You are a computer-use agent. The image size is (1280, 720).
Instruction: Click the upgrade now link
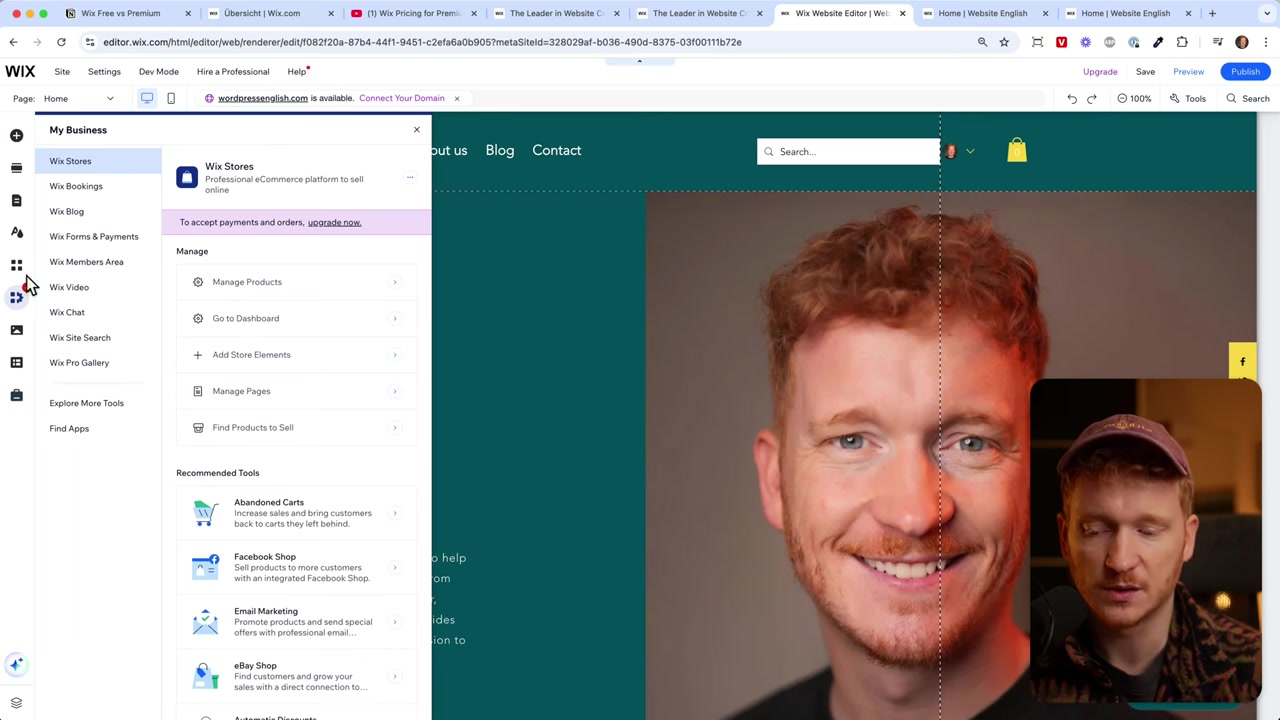coord(334,222)
